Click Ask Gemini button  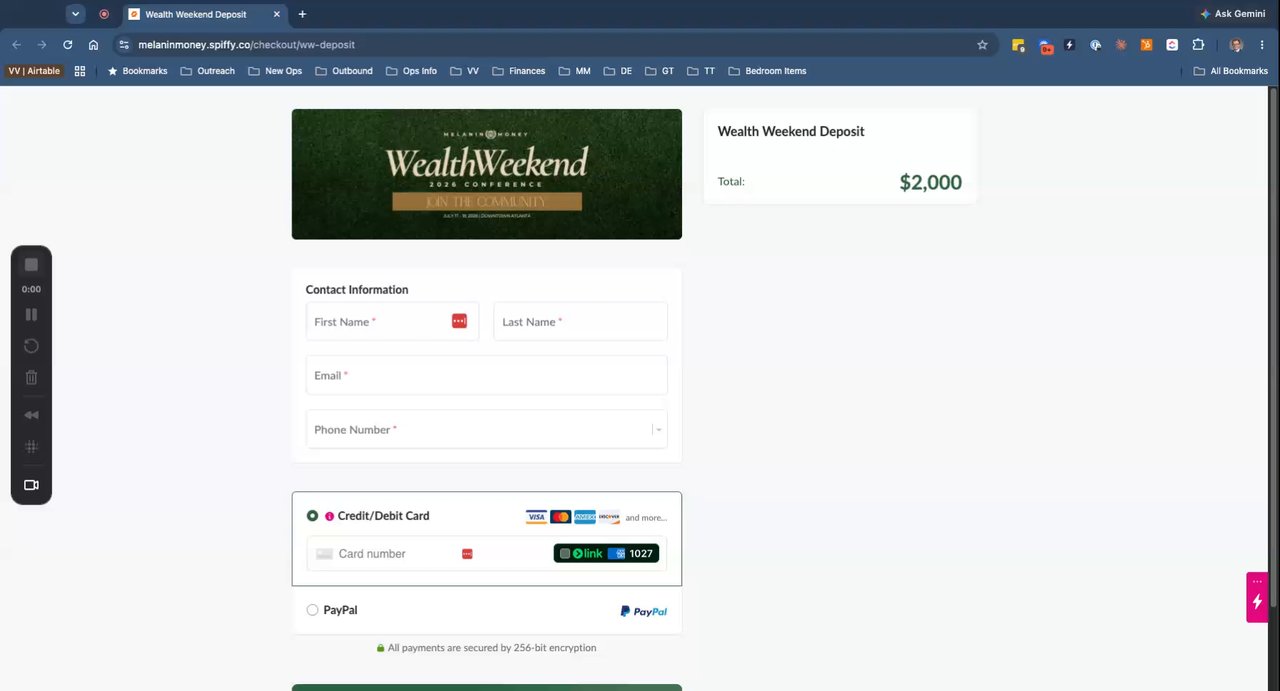point(1232,14)
